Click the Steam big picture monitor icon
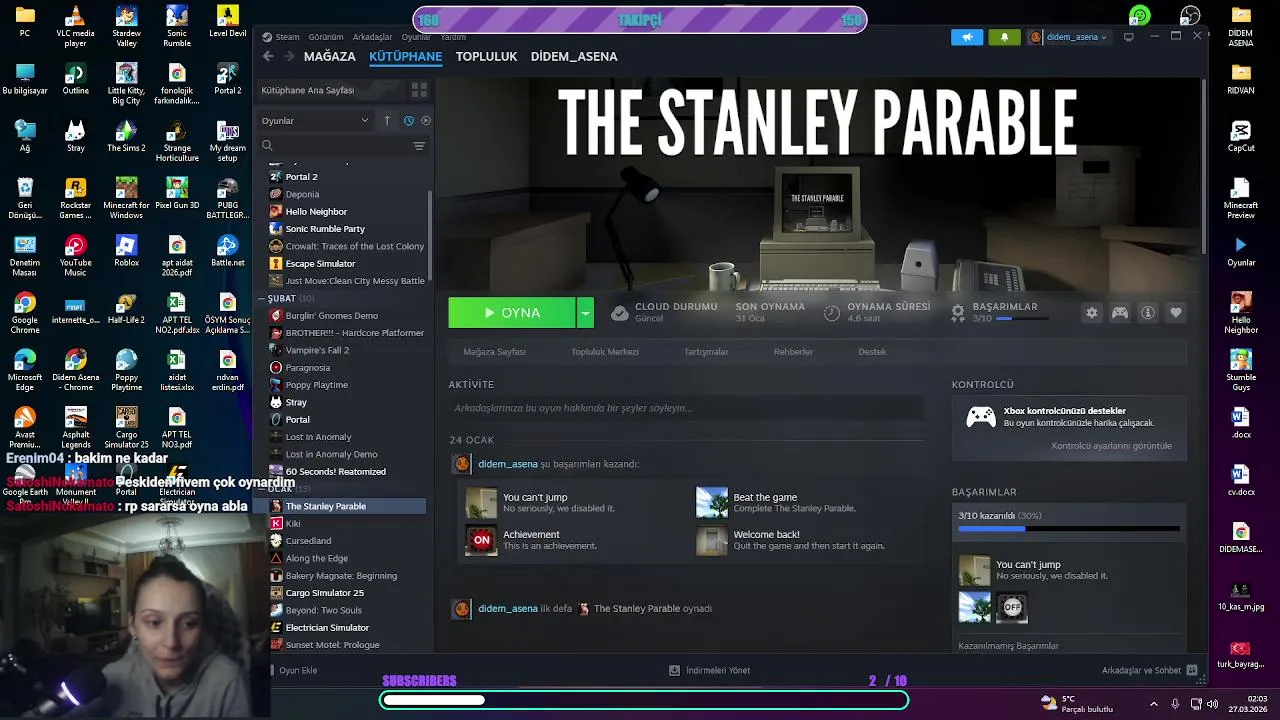Image resolution: width=1280 pixels, height=720 pixels. coord(1129,37)
